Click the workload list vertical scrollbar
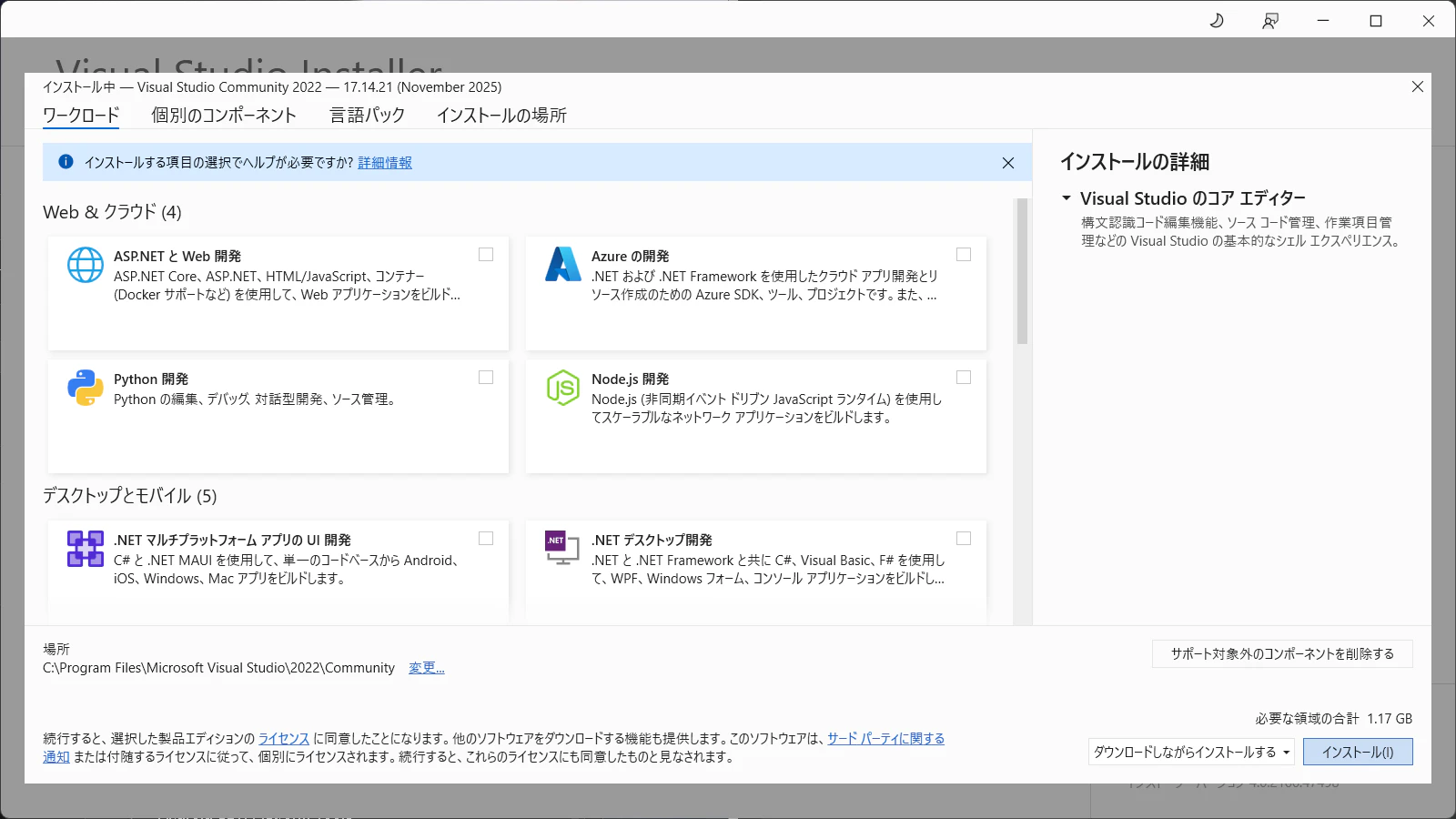This screenshot has width=1456, height=819. [1023, 271]
